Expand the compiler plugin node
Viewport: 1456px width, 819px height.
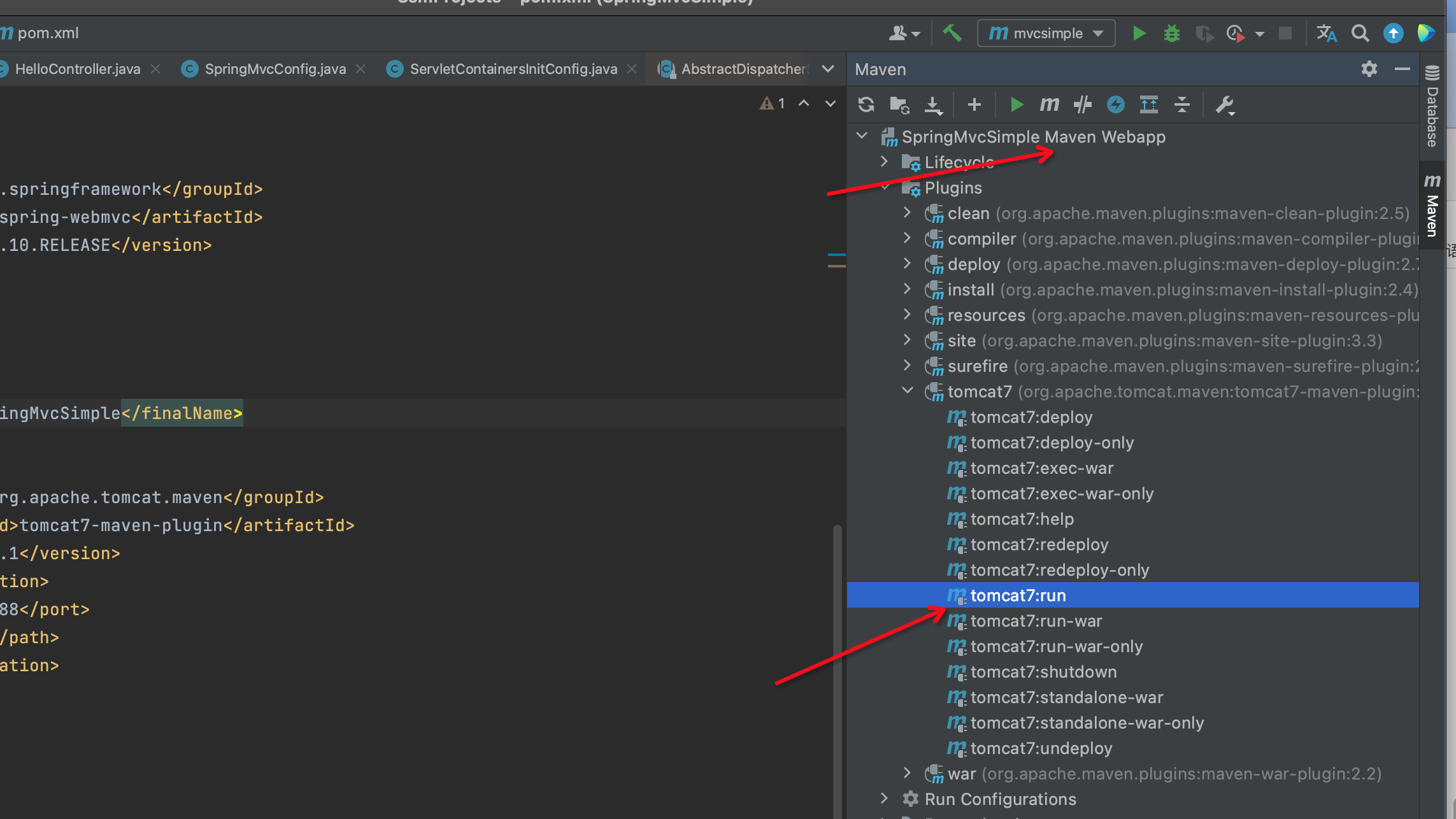coord(908,238)
